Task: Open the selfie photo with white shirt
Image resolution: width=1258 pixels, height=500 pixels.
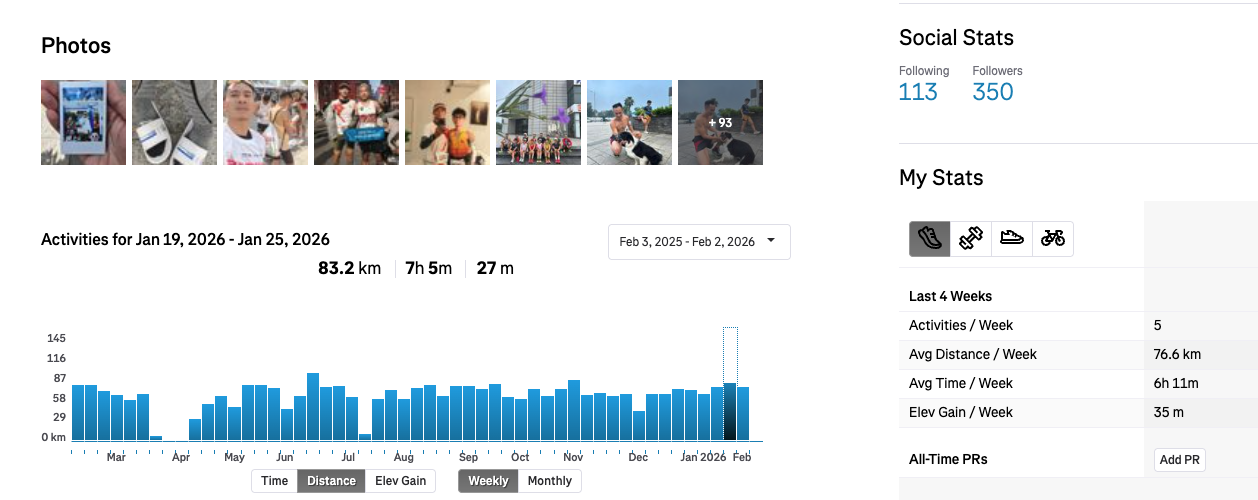Action: coord(265,123)
